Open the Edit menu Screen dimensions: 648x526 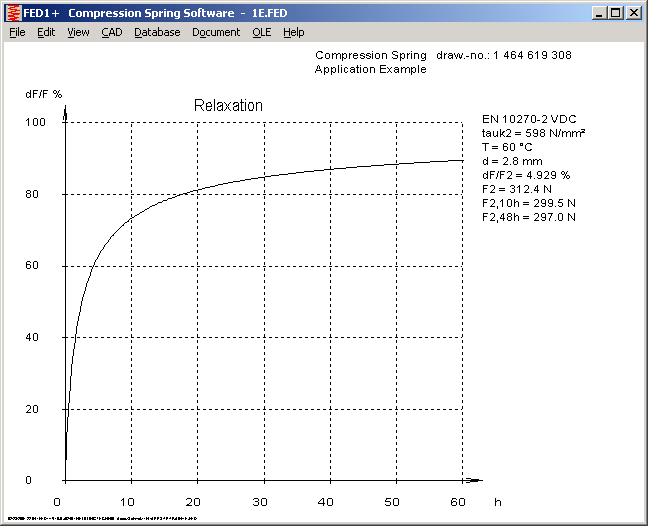pos(46,32)
